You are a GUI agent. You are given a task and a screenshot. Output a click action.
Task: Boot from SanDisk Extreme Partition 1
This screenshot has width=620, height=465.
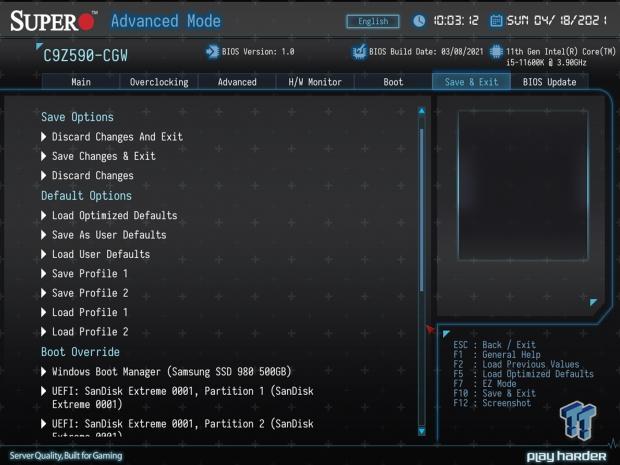coord(178,398)
